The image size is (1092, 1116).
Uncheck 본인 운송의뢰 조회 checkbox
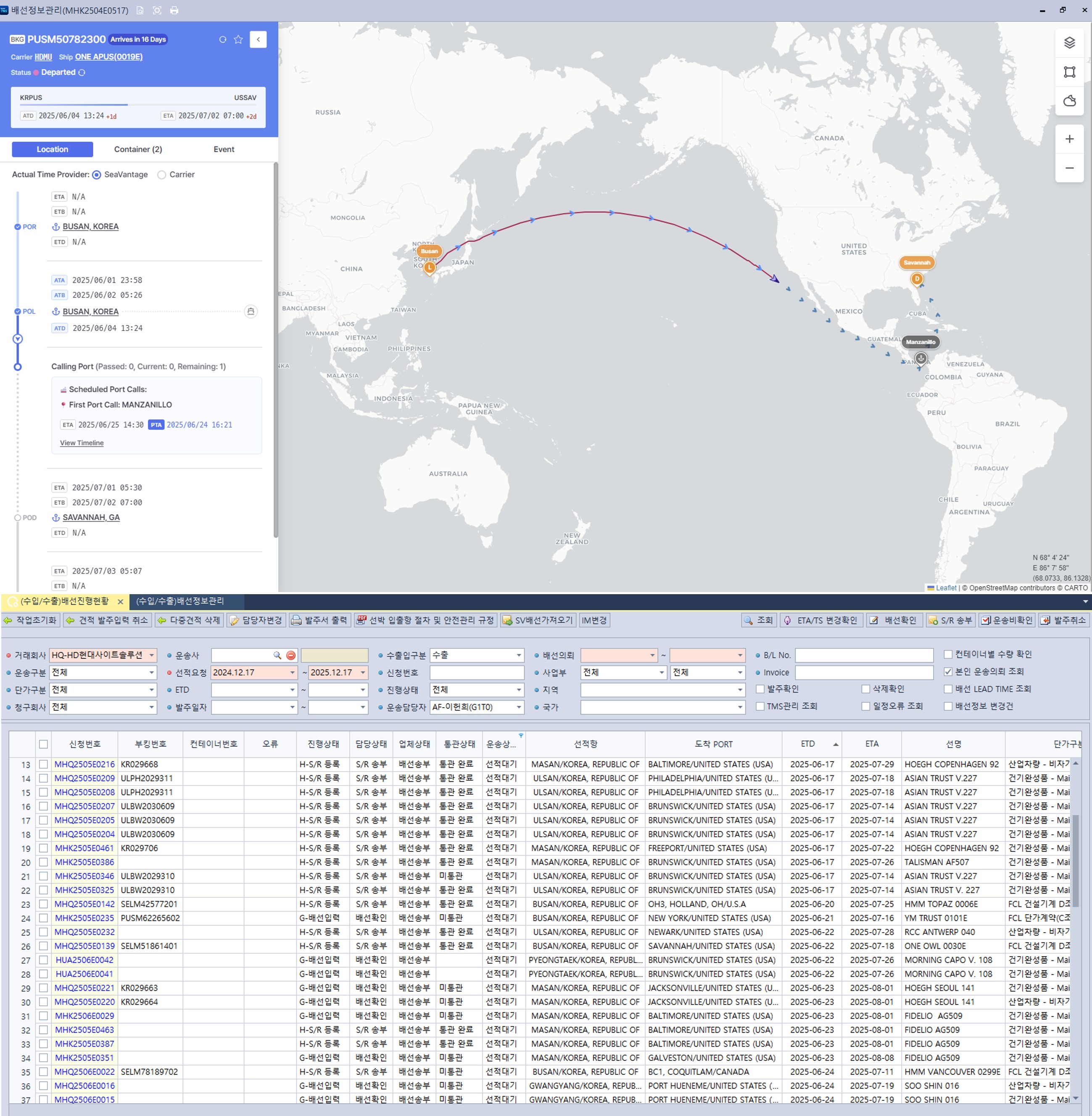948,671
